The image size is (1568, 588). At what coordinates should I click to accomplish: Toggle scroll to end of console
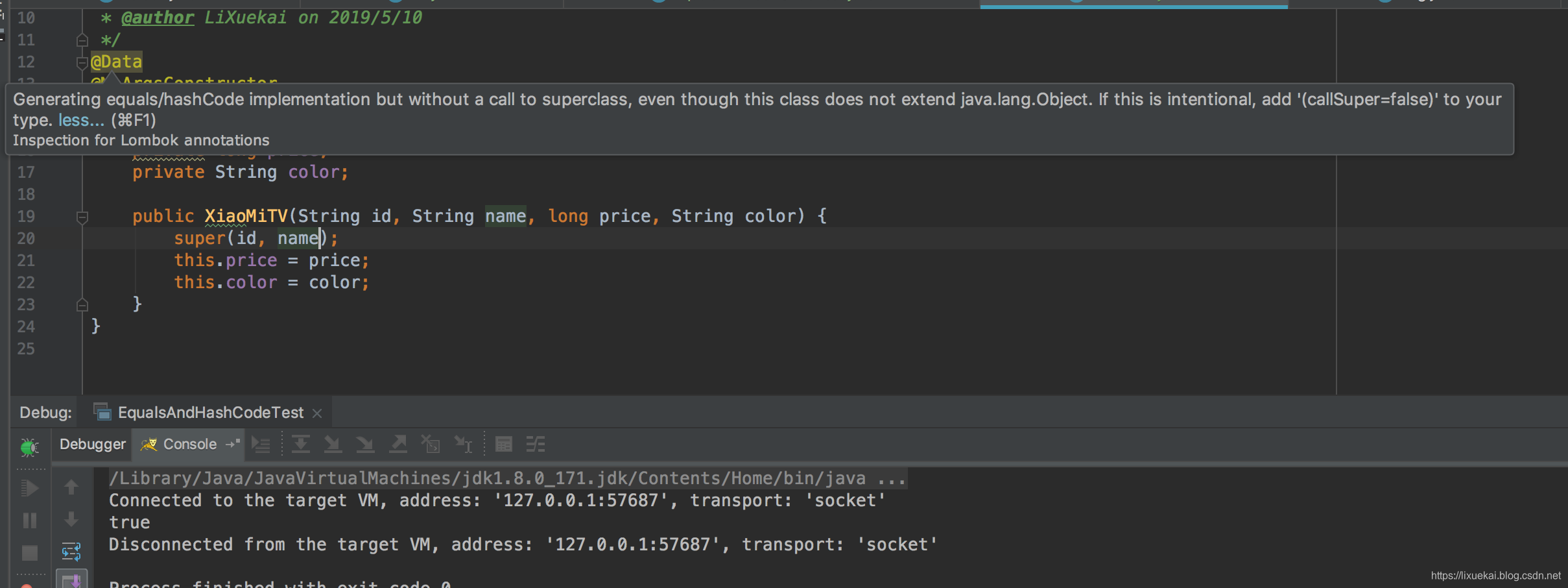71,580
